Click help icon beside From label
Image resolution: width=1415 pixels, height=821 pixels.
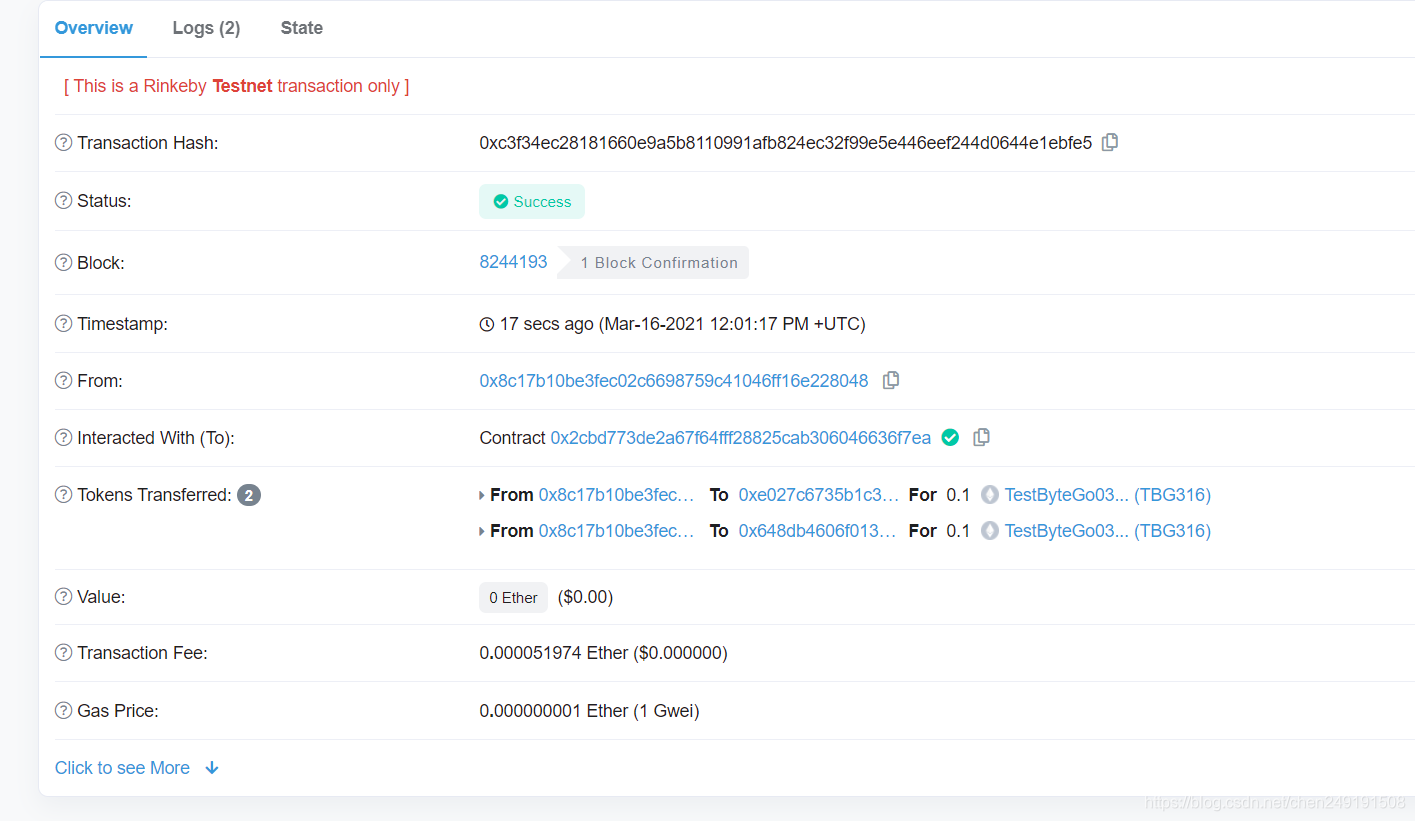64,381
